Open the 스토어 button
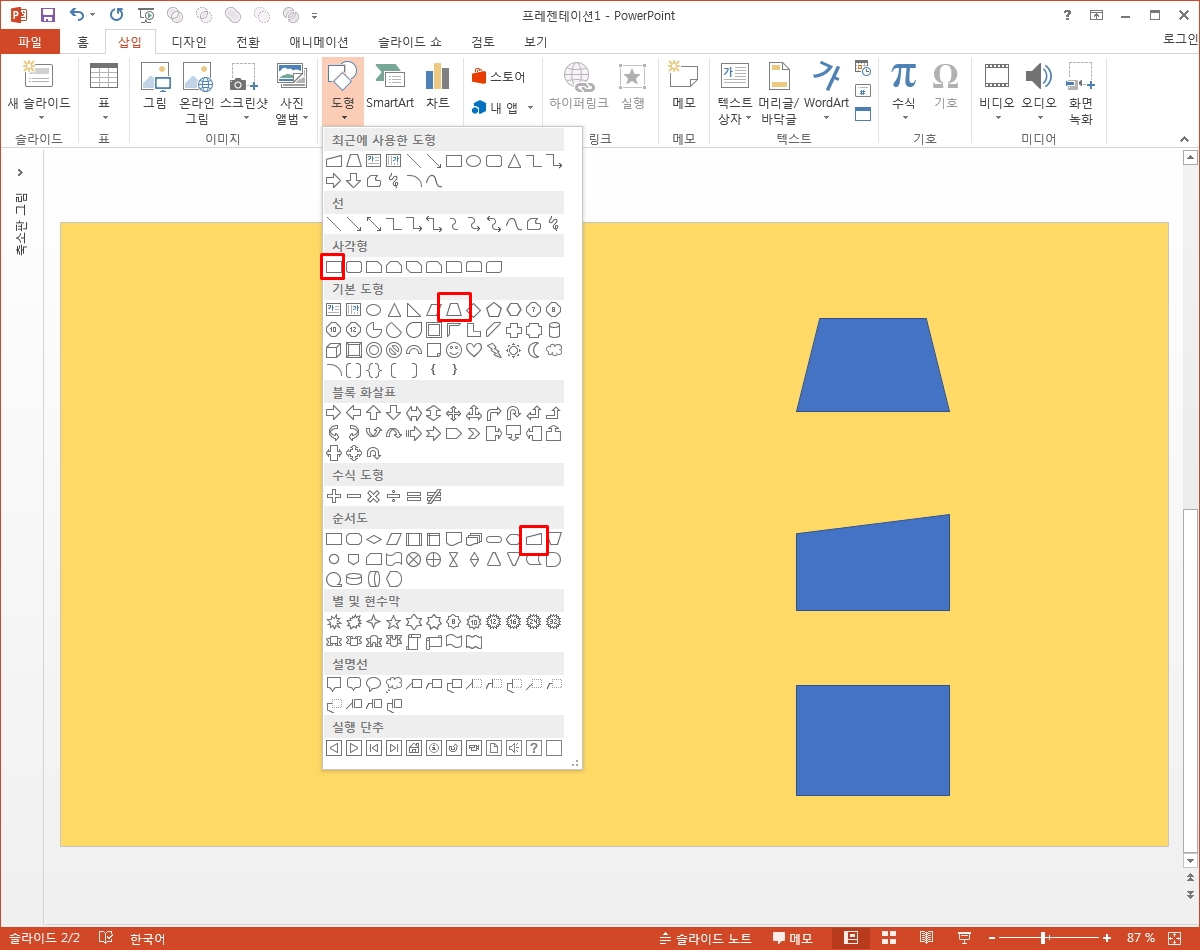1200x950 pixels. [x=498, y=77]
